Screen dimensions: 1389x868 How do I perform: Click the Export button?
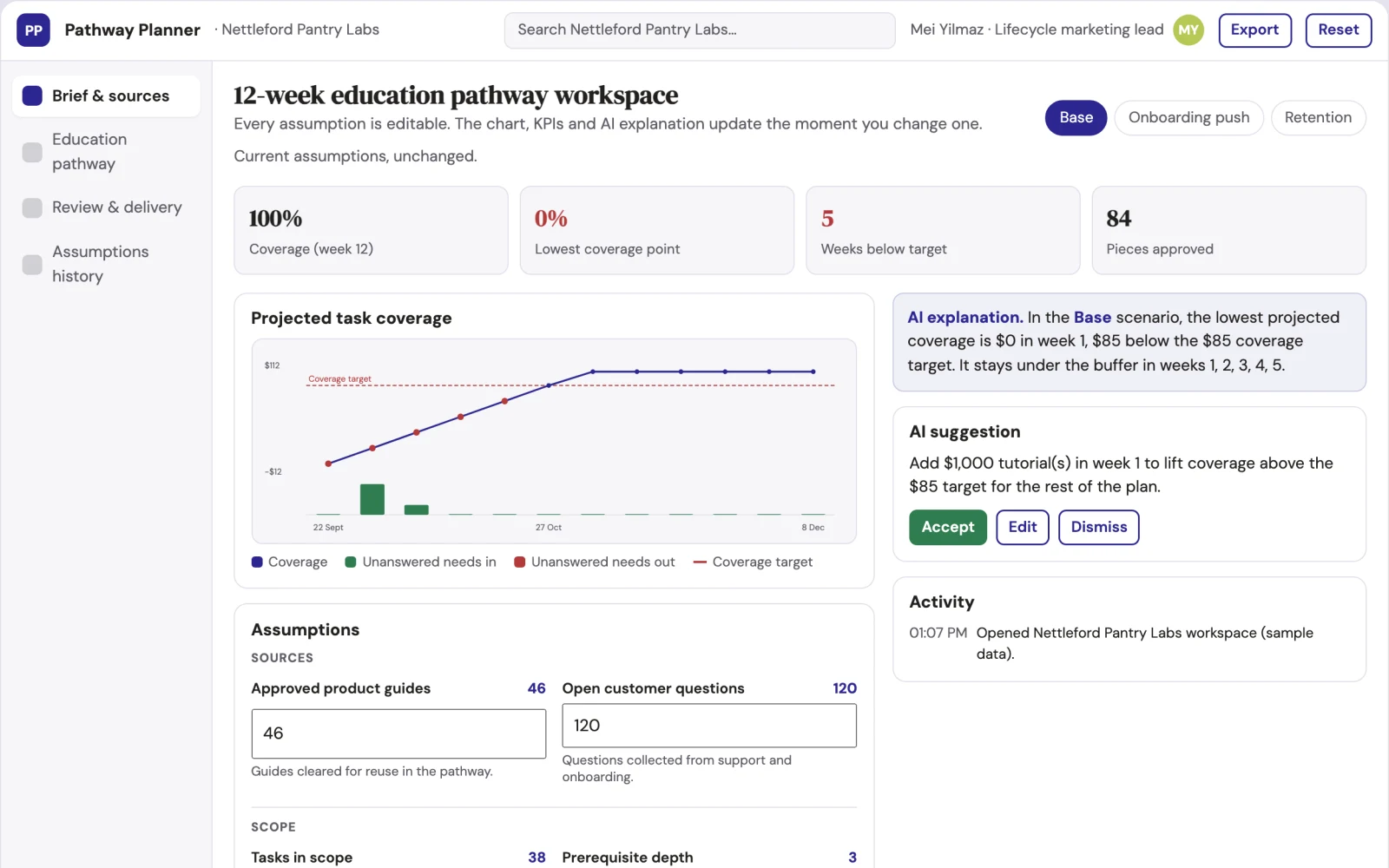pos(1254,30)
